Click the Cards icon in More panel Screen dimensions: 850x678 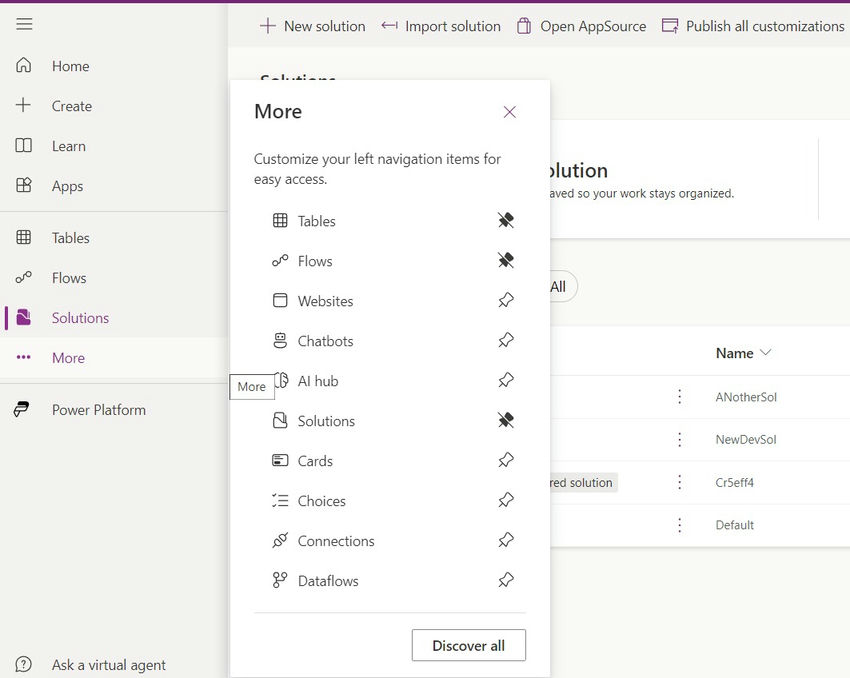tap(280, 461)
